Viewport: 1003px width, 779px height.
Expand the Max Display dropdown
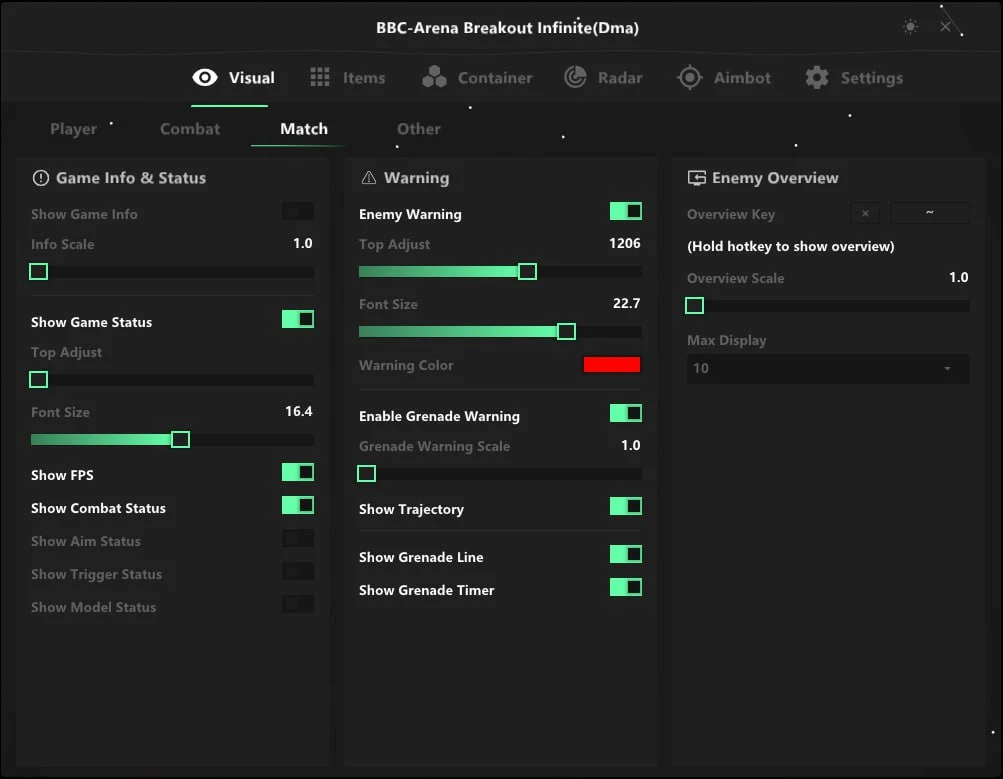click(828, 368)
